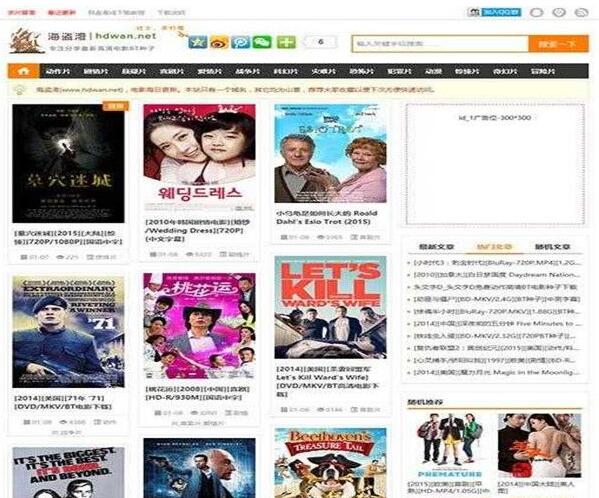Click the orange search button

click(558, 44)
